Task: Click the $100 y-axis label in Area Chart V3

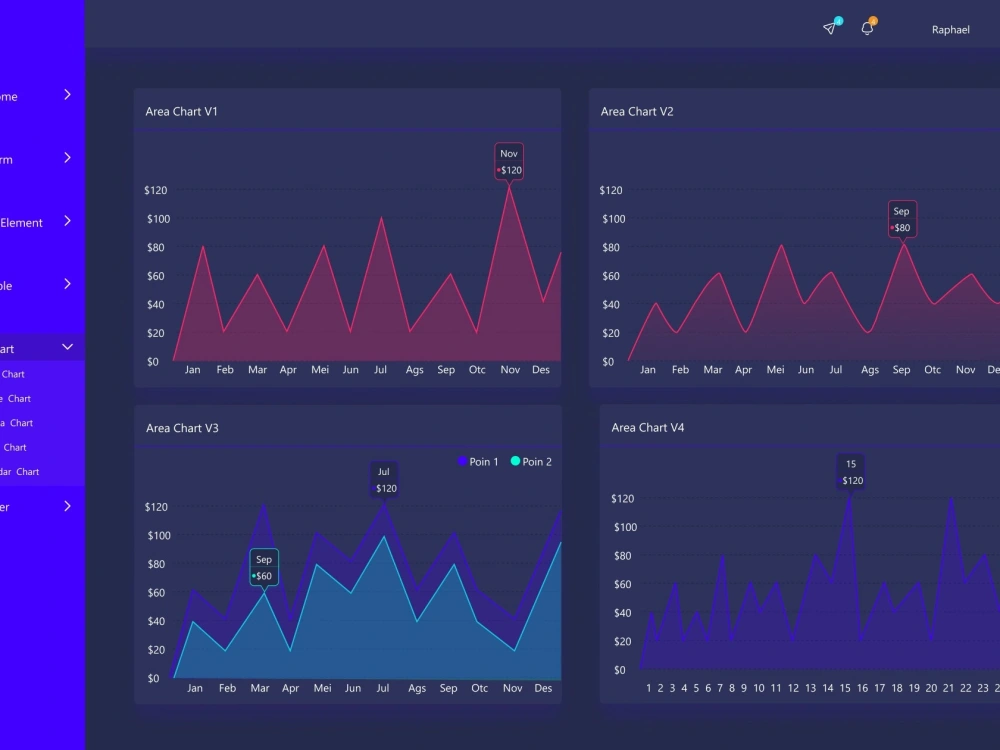Action: click(159, 536)
